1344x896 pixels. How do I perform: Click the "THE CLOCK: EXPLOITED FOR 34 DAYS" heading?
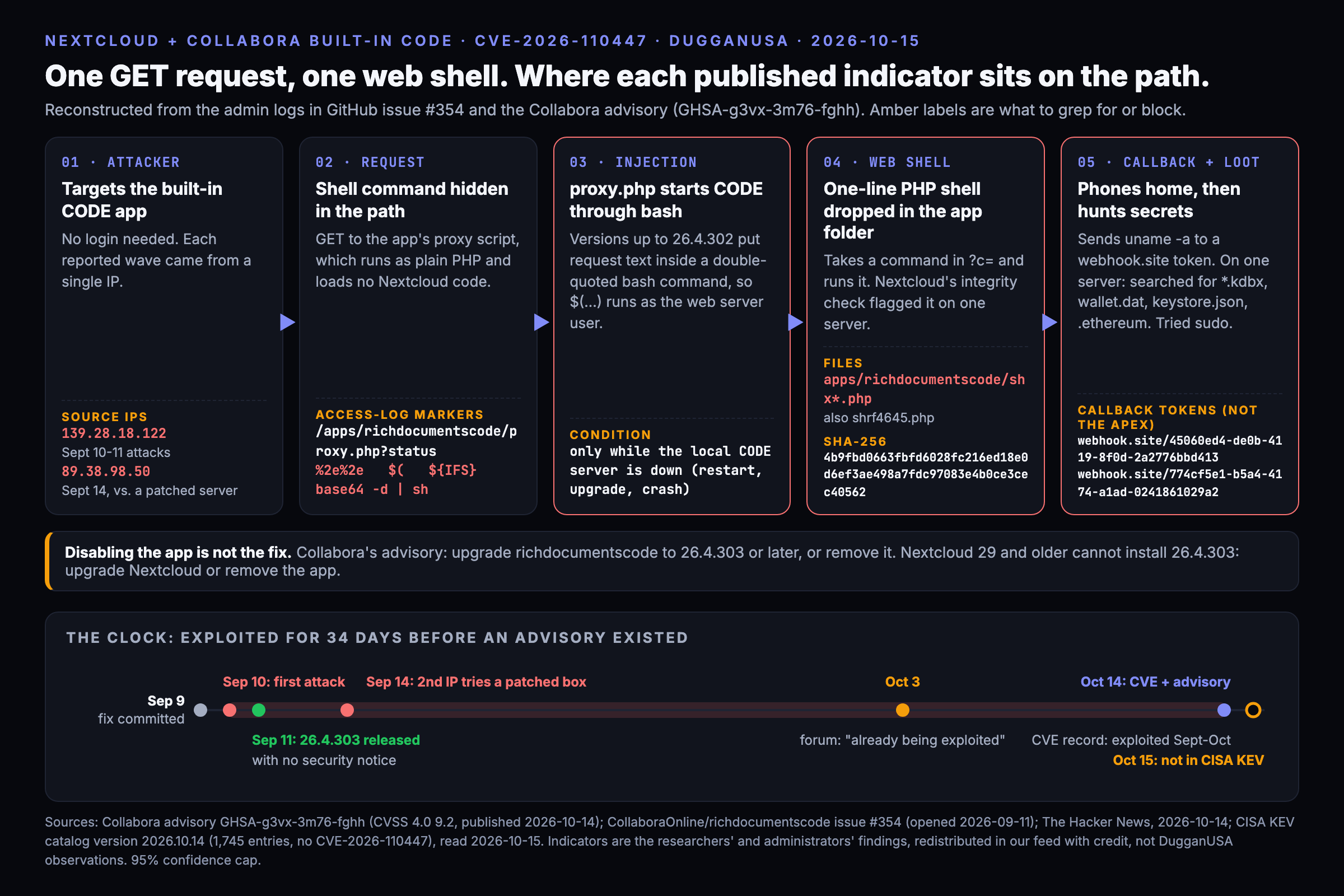[377, 638]
